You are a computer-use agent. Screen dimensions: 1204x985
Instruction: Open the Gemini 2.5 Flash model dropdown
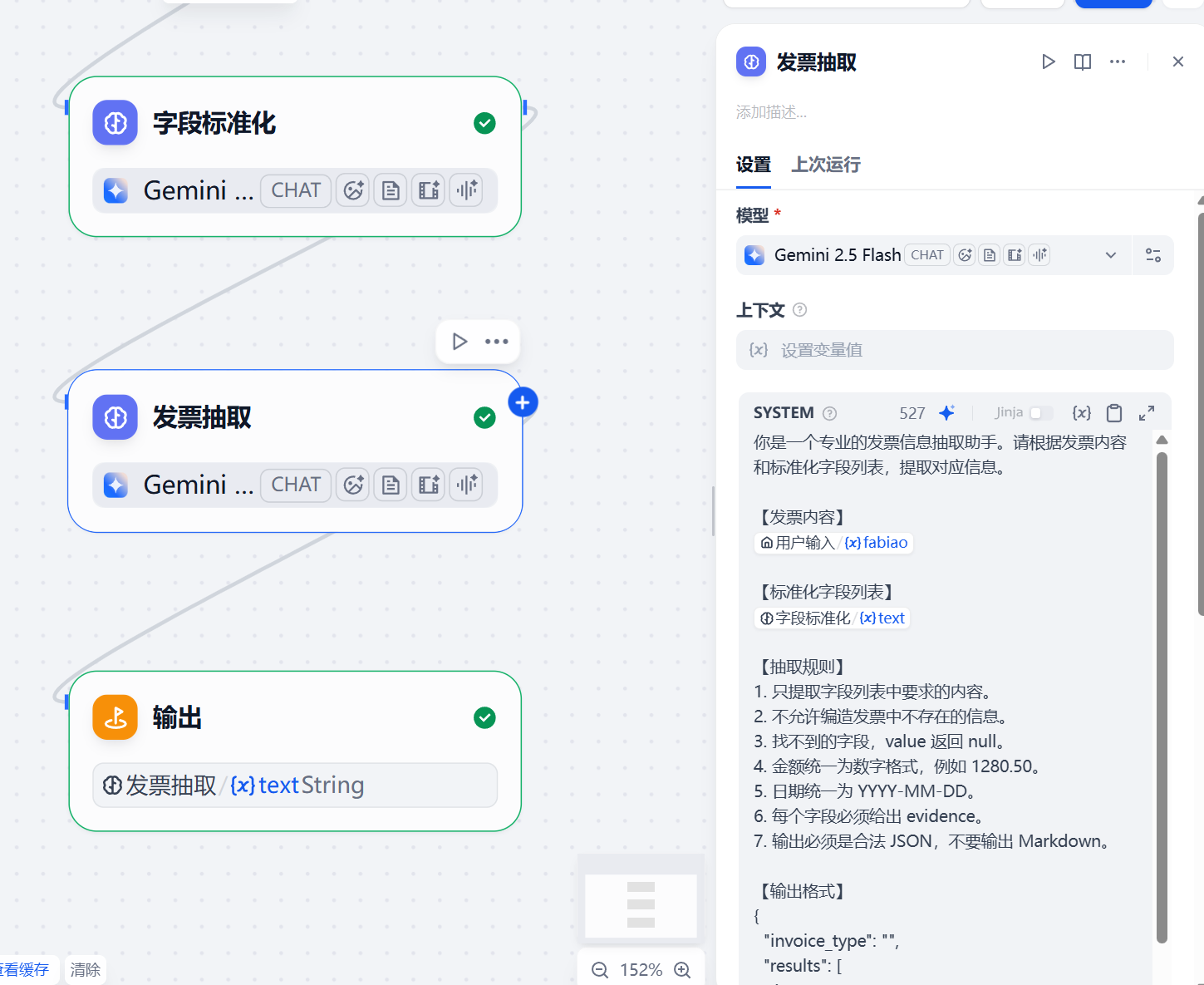point(934,255)
